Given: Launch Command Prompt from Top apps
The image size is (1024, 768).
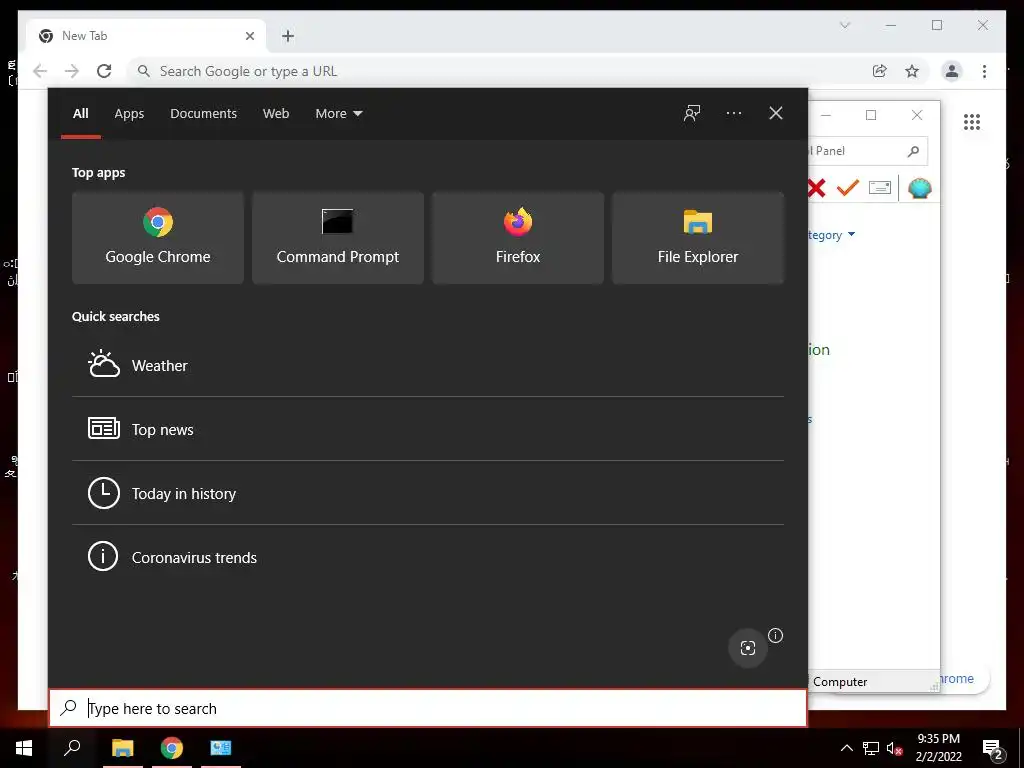Looking at the screenshot, I should [338, 238].
